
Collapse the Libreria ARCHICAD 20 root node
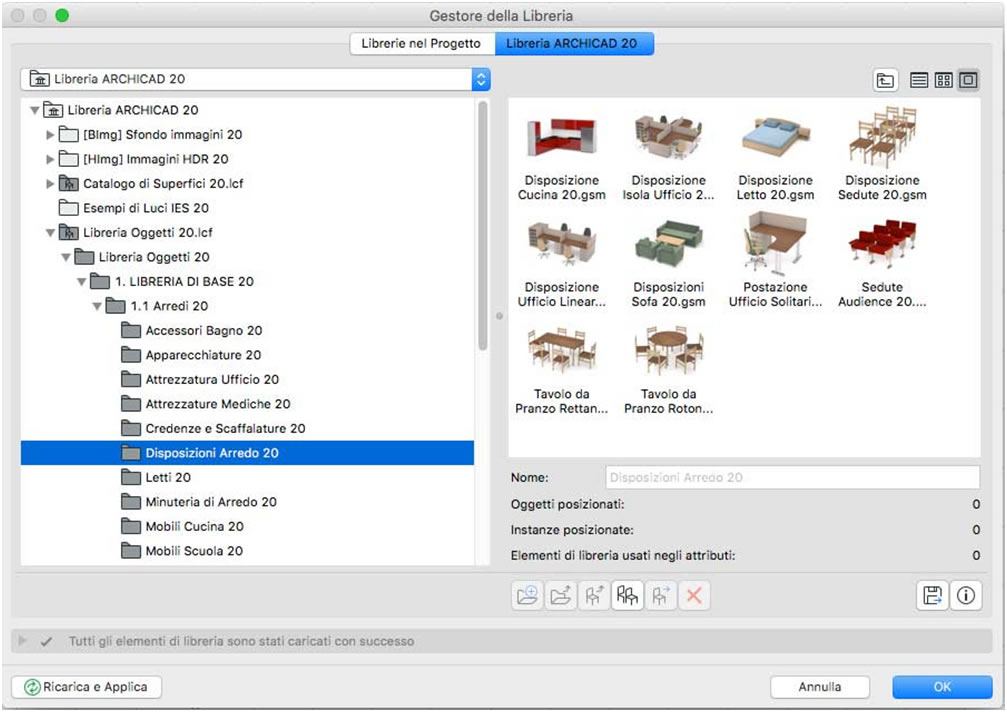(x=35, y=110)
